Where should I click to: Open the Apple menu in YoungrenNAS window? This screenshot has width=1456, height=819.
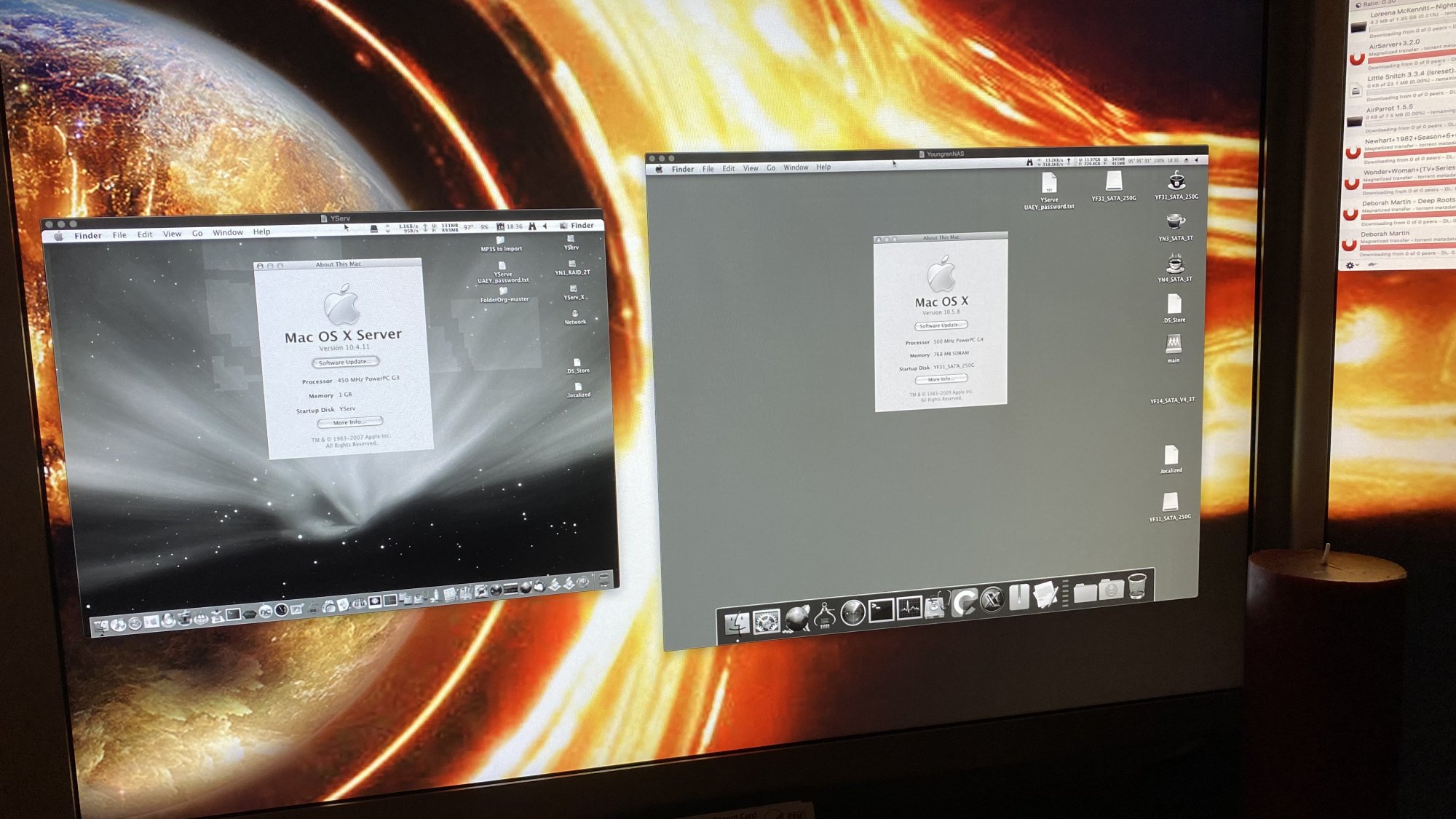click(659, 169)
